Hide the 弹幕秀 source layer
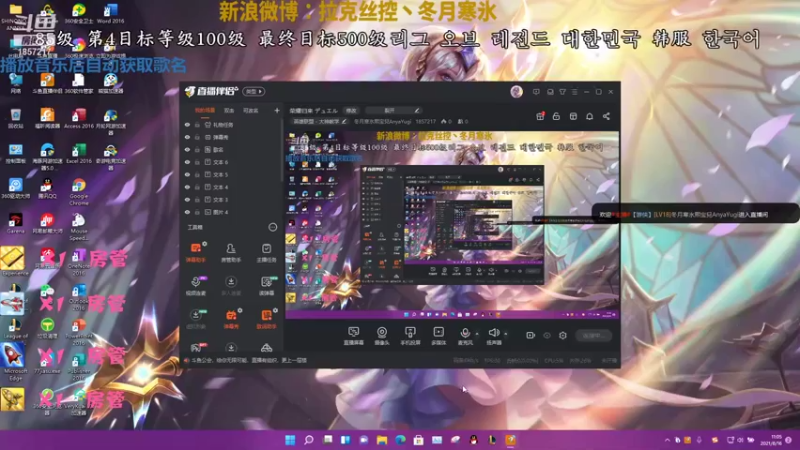800x450 pixels. [187, 137]
